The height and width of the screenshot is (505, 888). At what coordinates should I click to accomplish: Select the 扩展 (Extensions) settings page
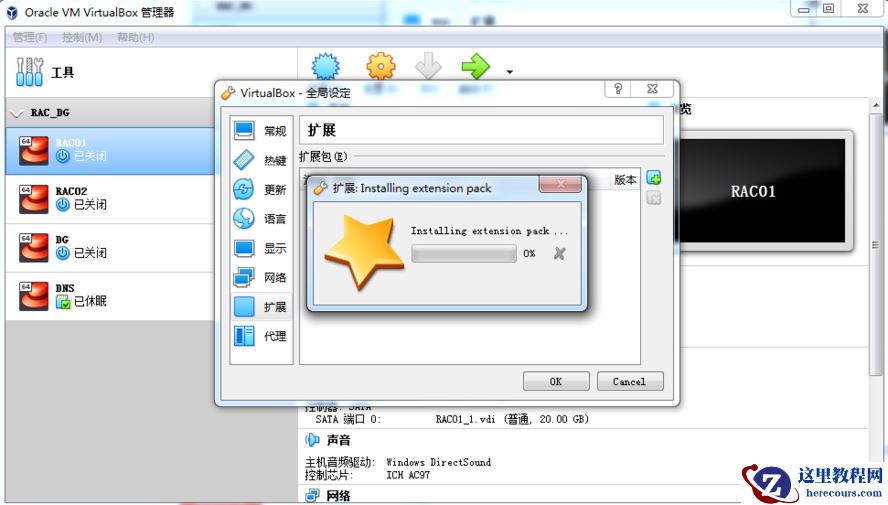(261, 307)
